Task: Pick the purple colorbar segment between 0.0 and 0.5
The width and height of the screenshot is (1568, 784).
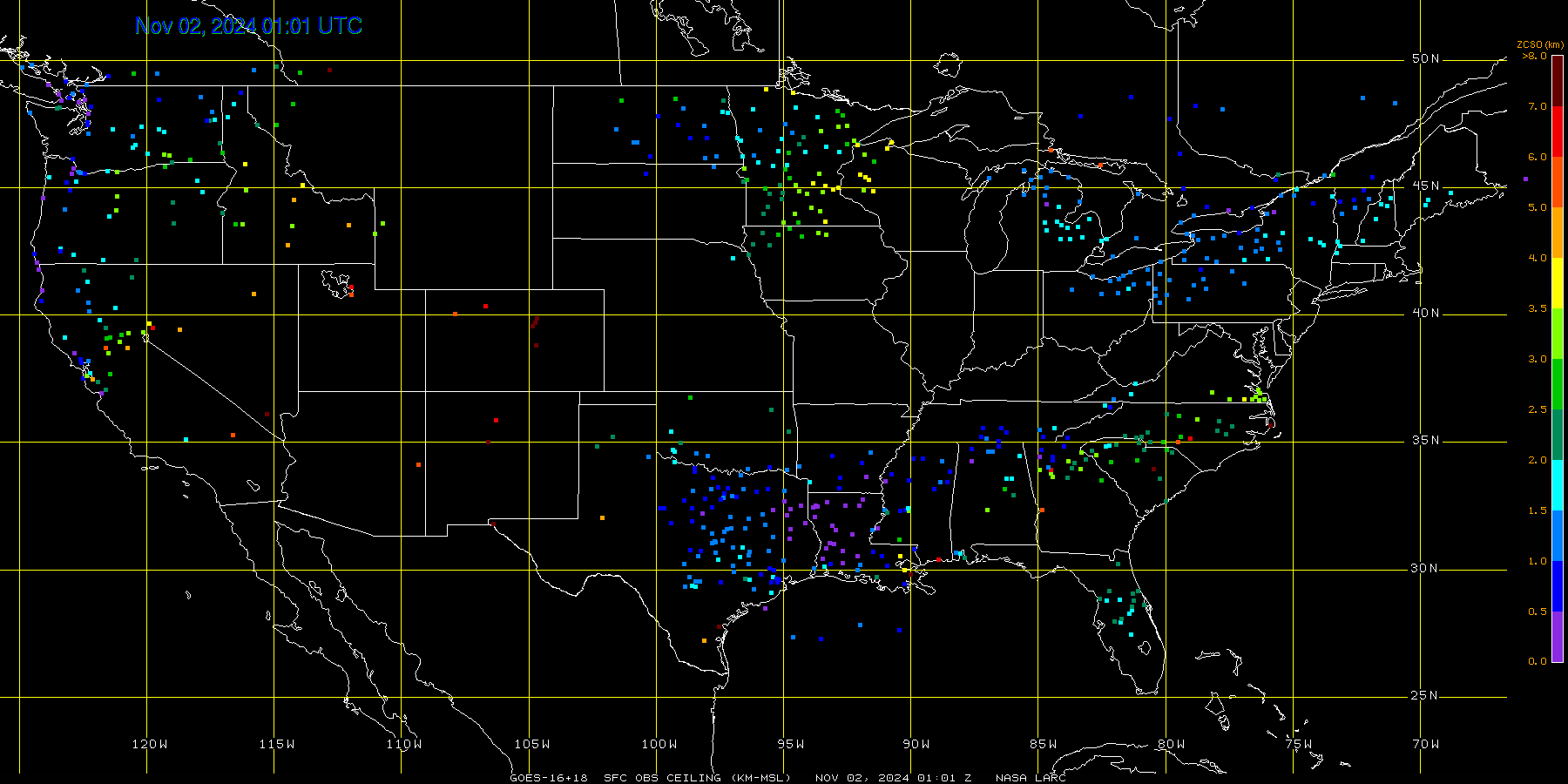Action: 1558,637
